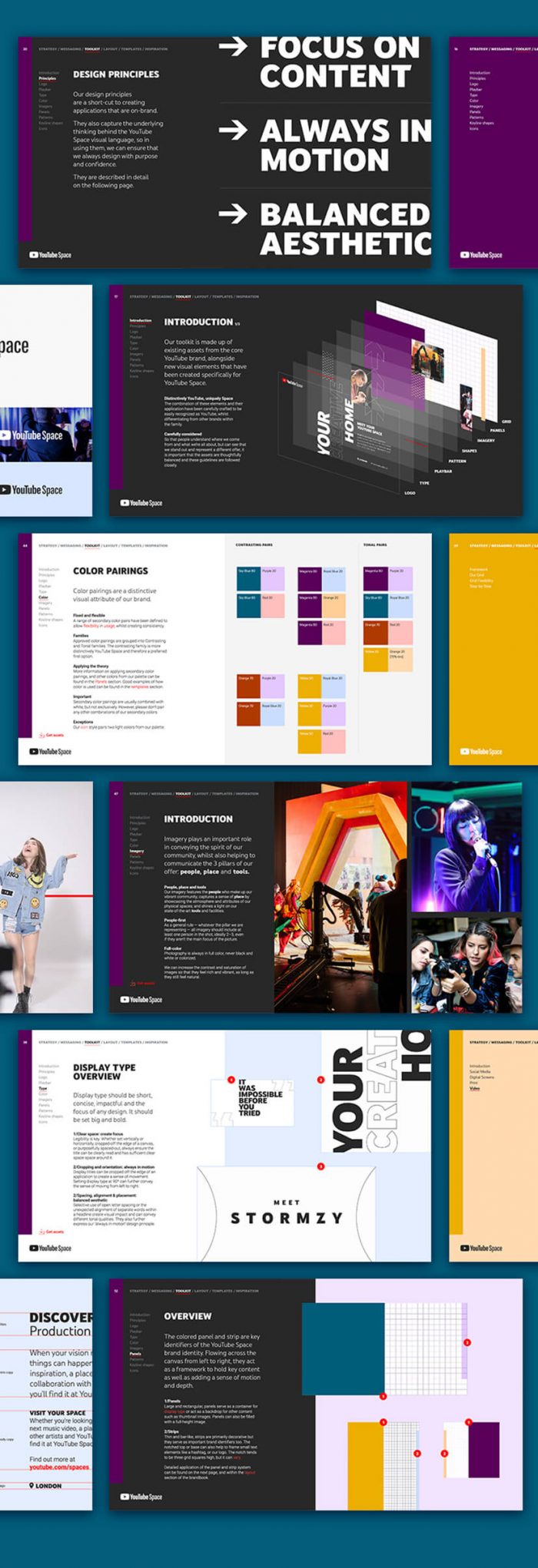
Task: Select Principles in Design Principles slide sidebar
Action: pos(47,78)
